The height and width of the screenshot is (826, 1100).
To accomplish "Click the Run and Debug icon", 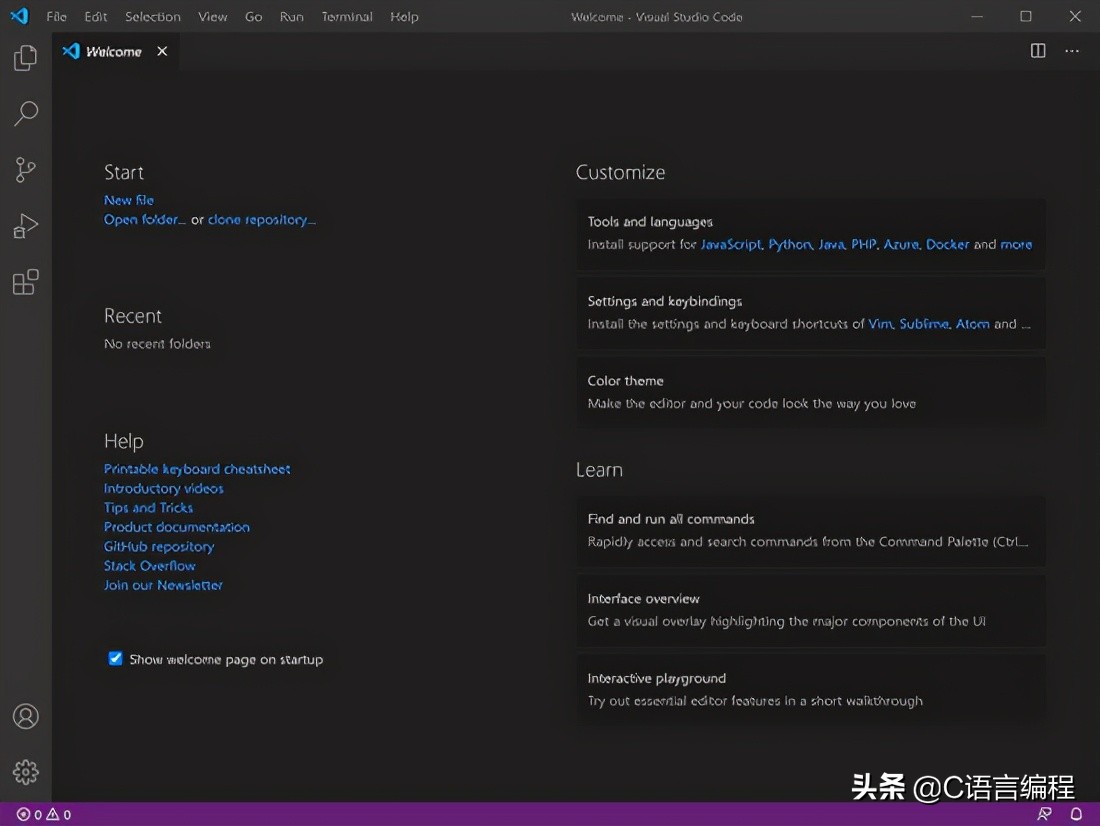I will point(25,226).
